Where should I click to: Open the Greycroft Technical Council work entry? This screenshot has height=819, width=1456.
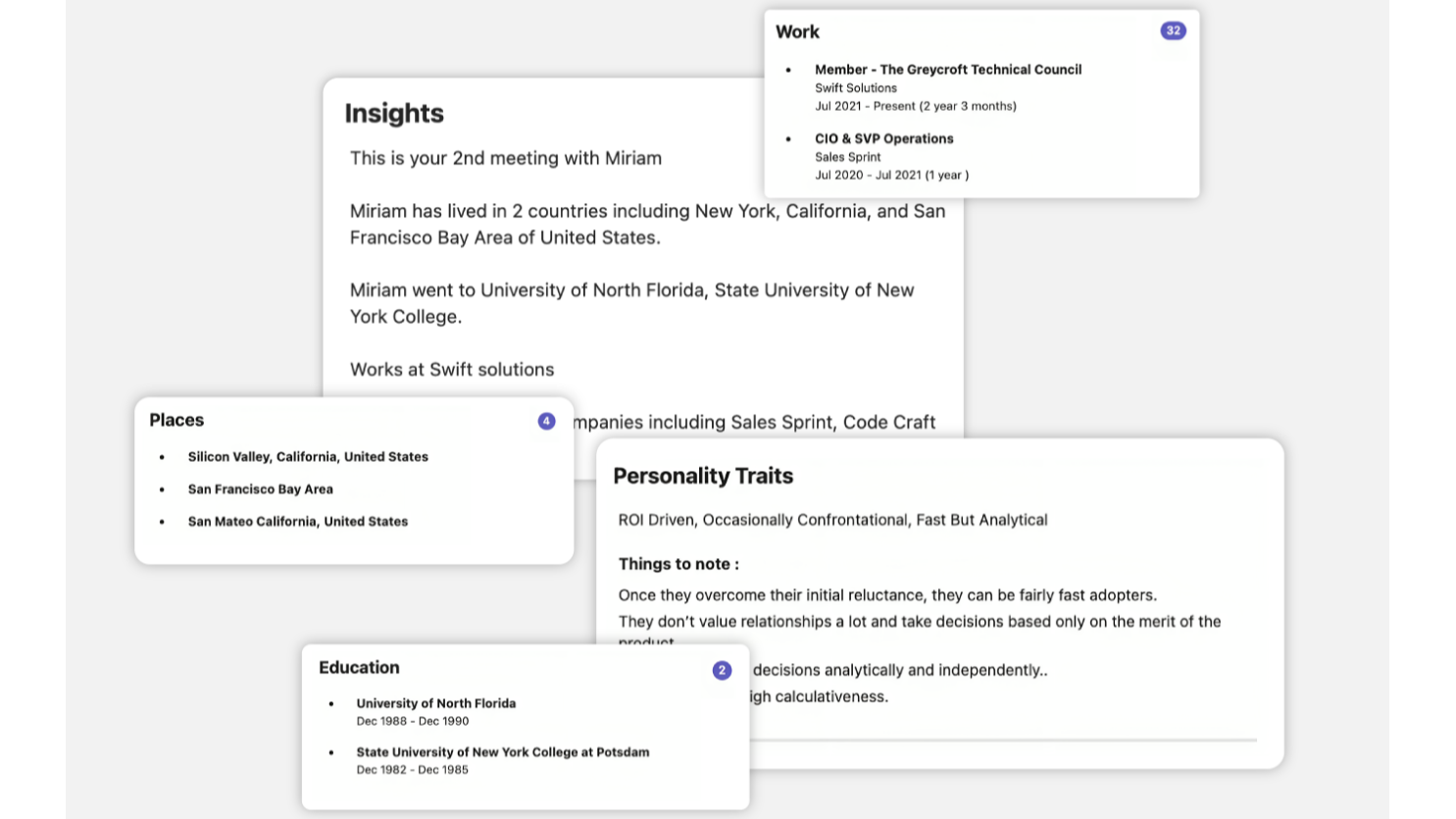(947, 70)
